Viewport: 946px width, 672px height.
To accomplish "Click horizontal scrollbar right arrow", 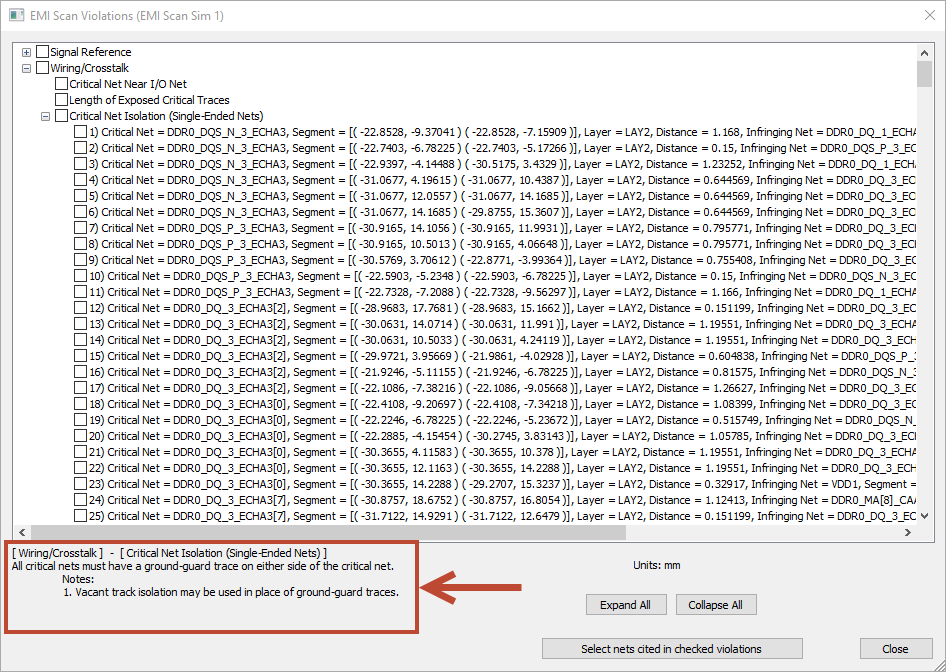I will (x=908, y=532).
